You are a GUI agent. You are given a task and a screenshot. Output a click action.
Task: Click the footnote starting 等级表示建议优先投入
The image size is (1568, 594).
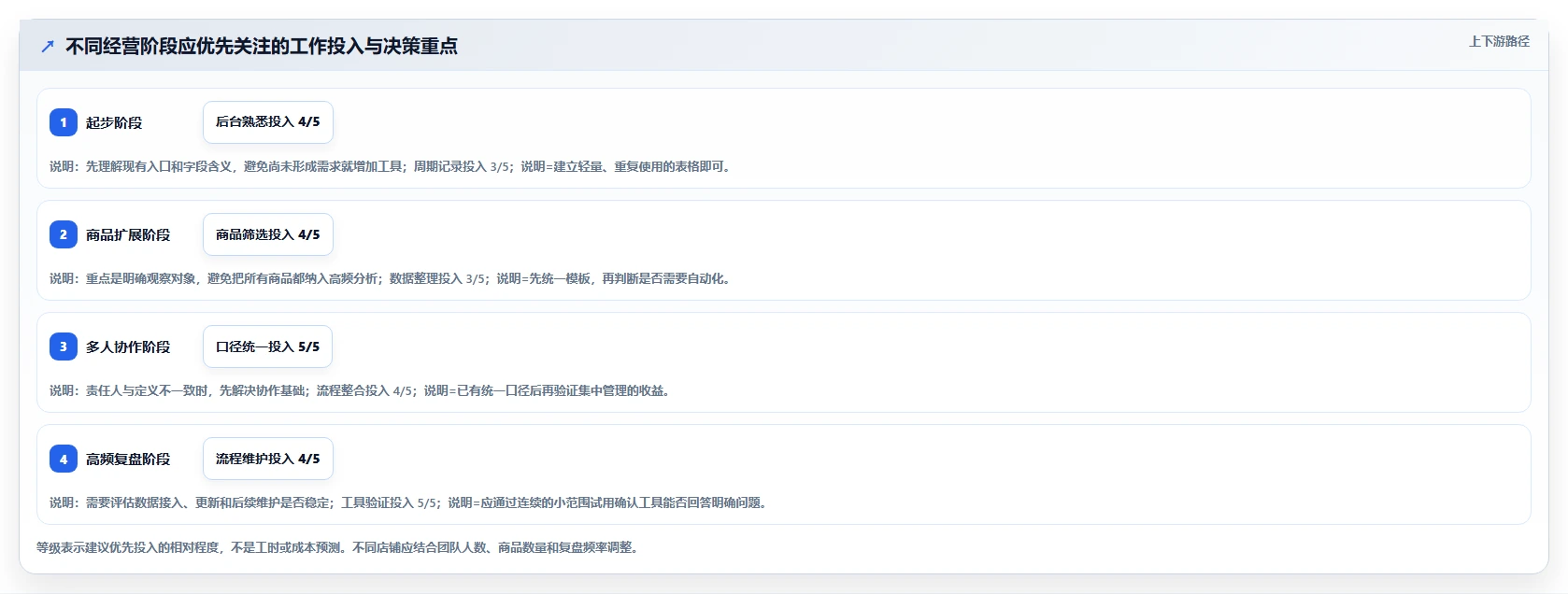point(340,547)
